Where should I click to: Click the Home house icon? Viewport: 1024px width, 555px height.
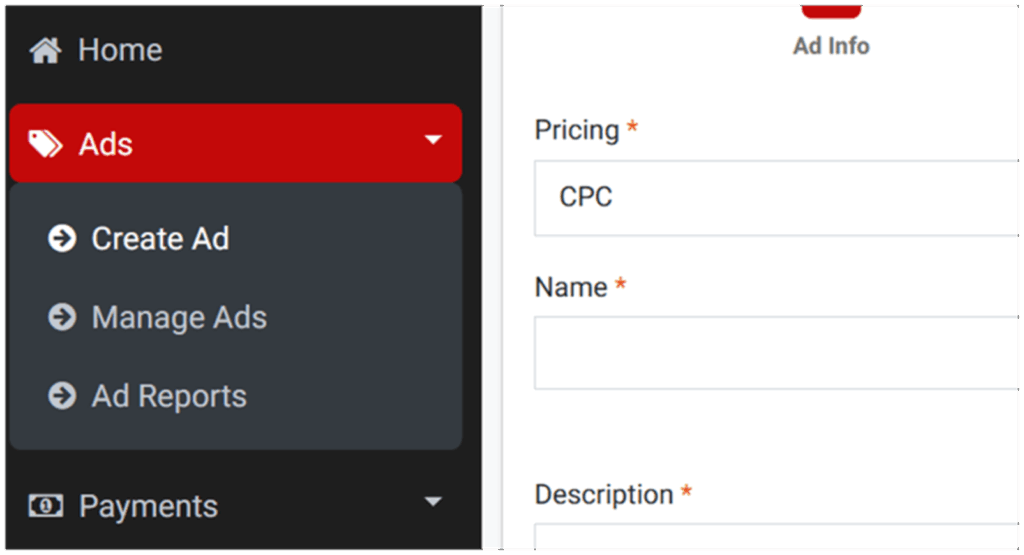pos(46,50)
